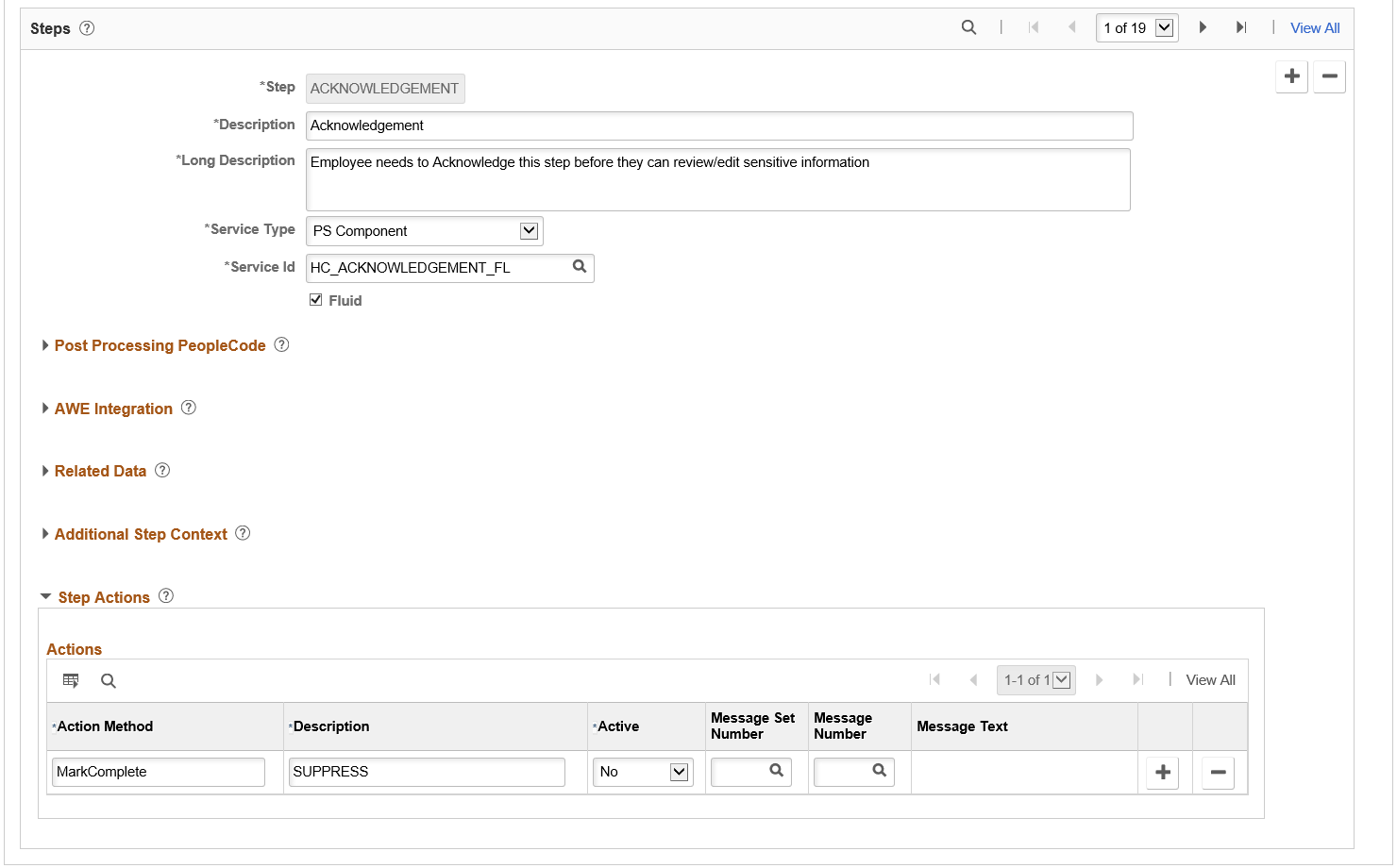Open the 1 of 19 row selector
The height and width of the screenshot is (868, 1397).
(1137, 27)
